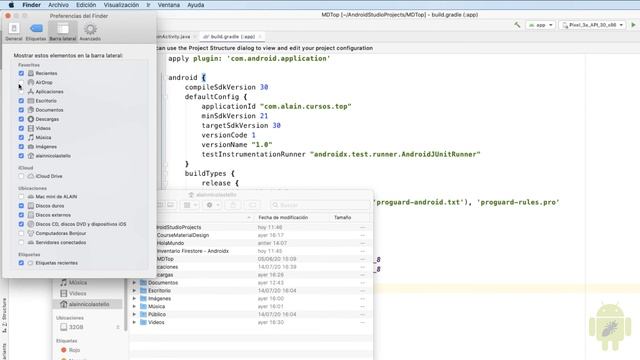Uncheck the Etiquetas recientes checkbox

point(21,263)
